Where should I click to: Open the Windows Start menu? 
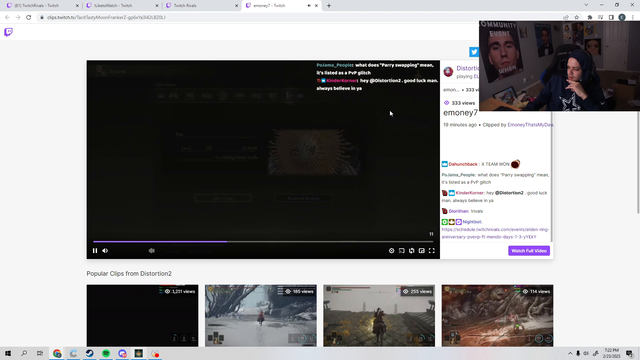(x=8, y=353)
